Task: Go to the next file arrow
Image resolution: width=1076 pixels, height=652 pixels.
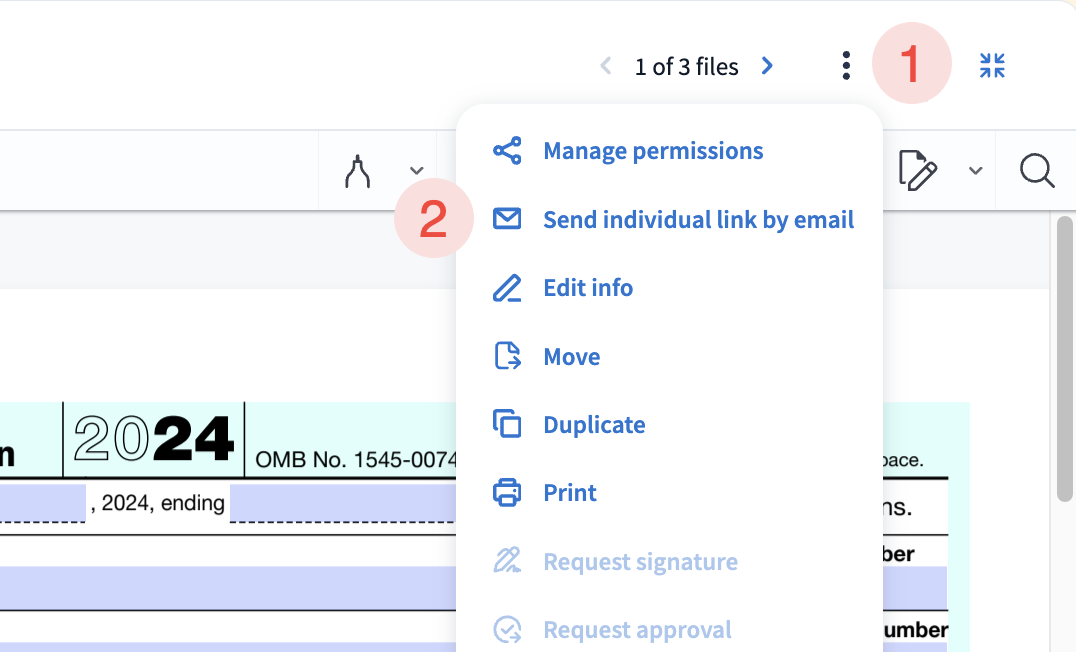Action: pyautogui.click(x=767, y=66)
